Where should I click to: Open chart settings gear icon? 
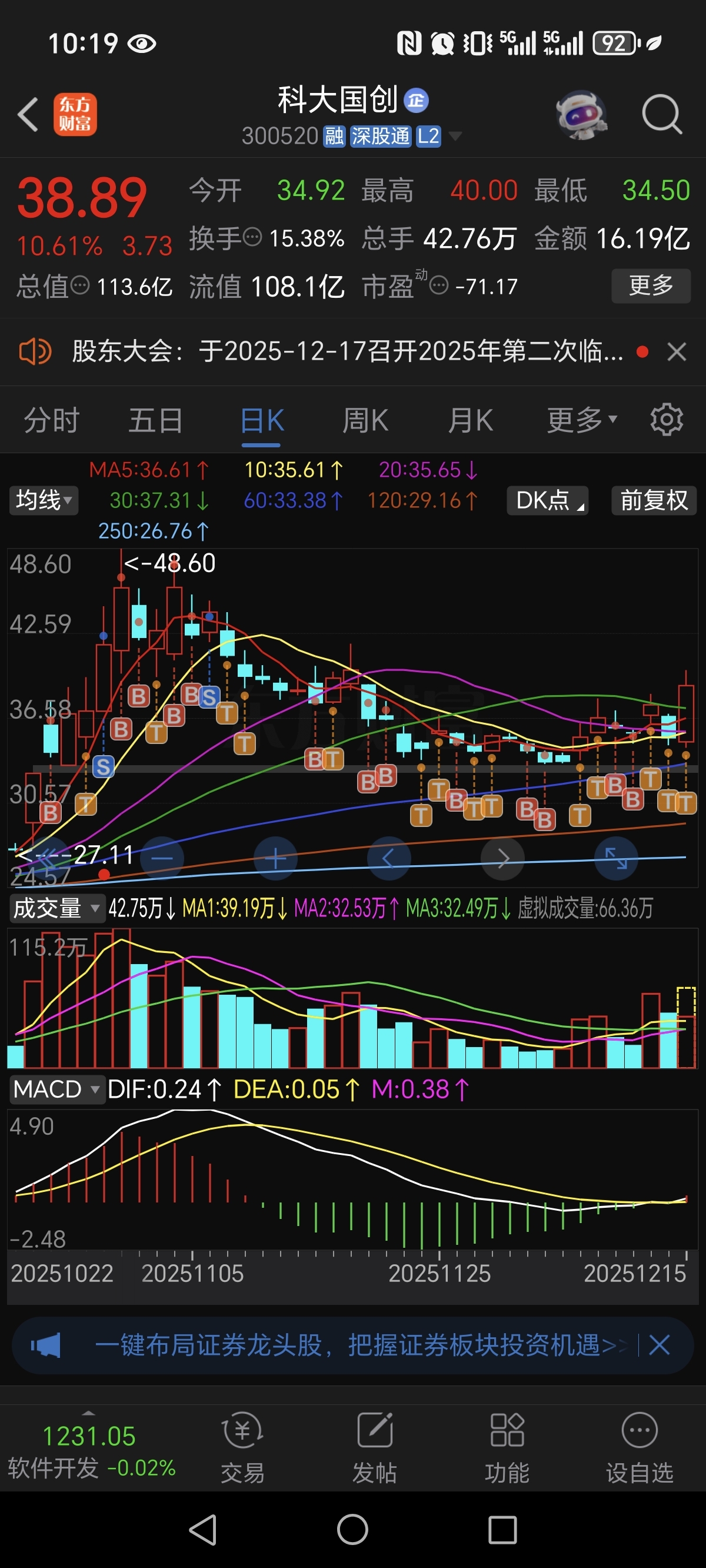coord(667,420)
